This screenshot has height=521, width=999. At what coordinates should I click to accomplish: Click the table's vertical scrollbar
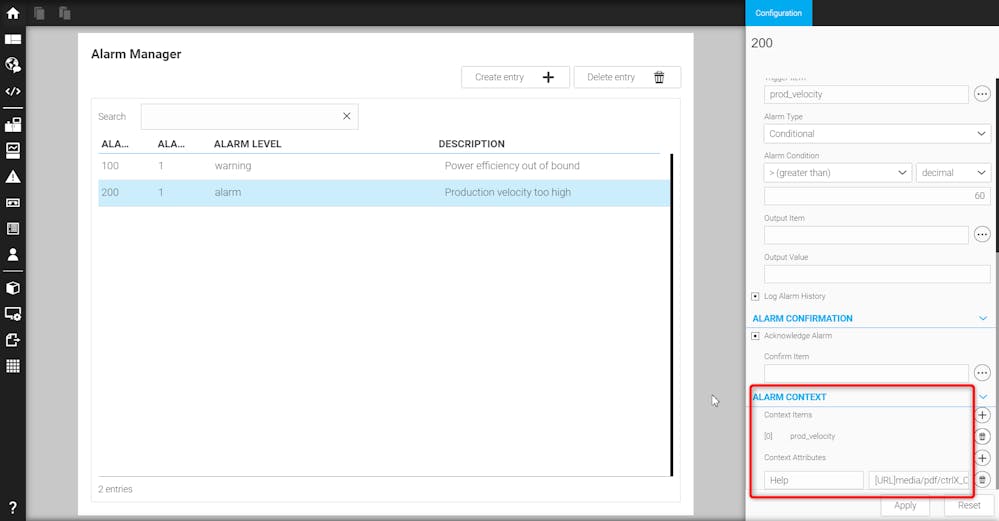pos(672,315)
